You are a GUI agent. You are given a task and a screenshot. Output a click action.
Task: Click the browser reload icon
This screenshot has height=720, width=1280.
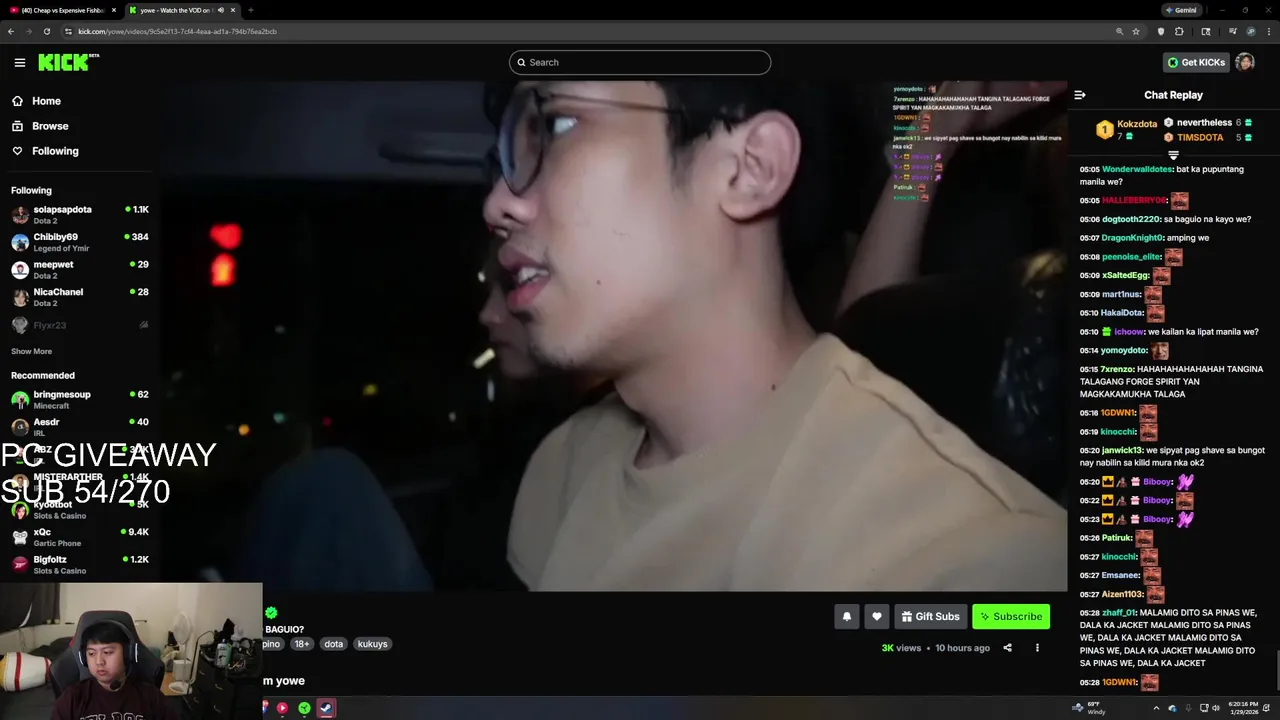[x=46, y=31]
